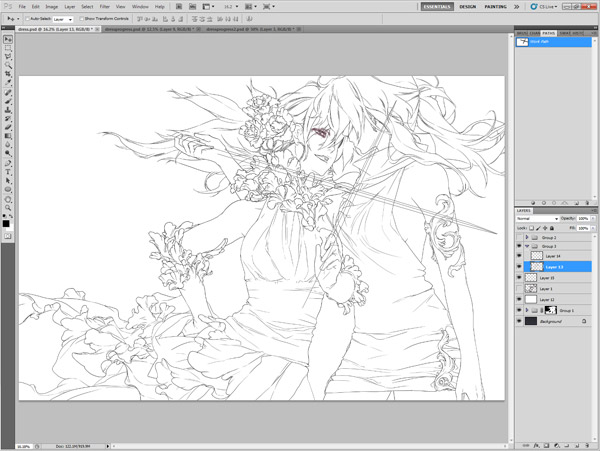Select the Eraser tool

[x=8, y=127]
